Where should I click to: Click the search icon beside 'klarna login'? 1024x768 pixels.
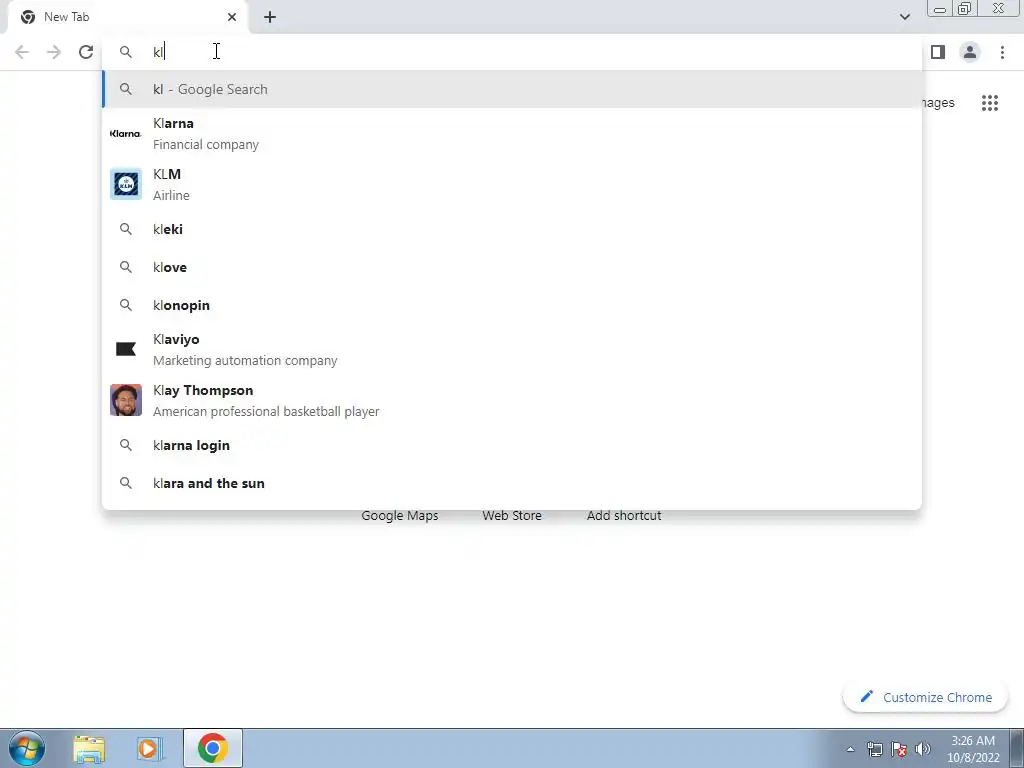tap(125, 445)
